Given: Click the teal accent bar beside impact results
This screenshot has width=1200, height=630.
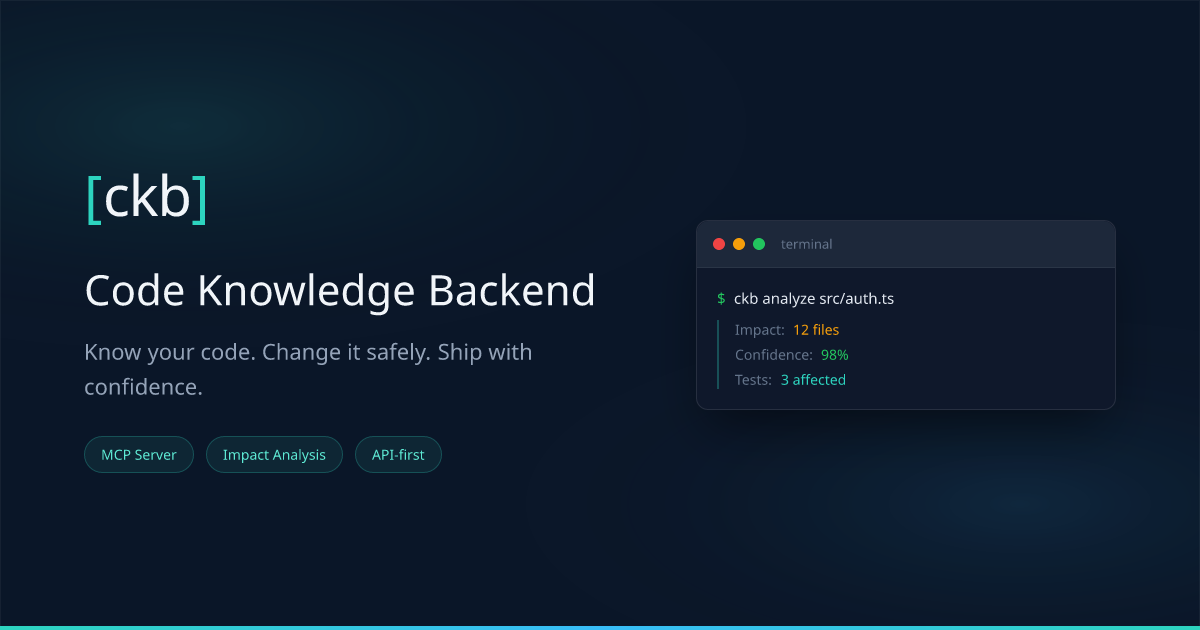Looking at the screenshot, I should coord(717,354).
